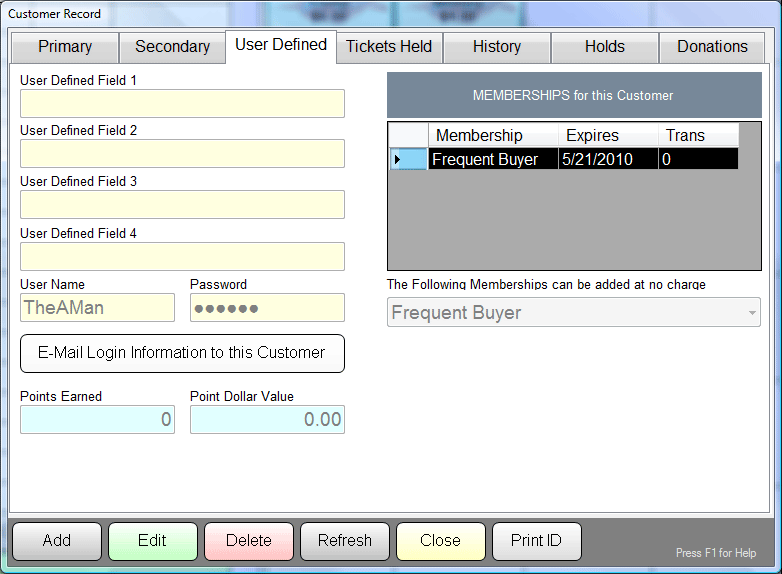
Task: Select the Frequent Buyer membership cell
Action: 493,159
